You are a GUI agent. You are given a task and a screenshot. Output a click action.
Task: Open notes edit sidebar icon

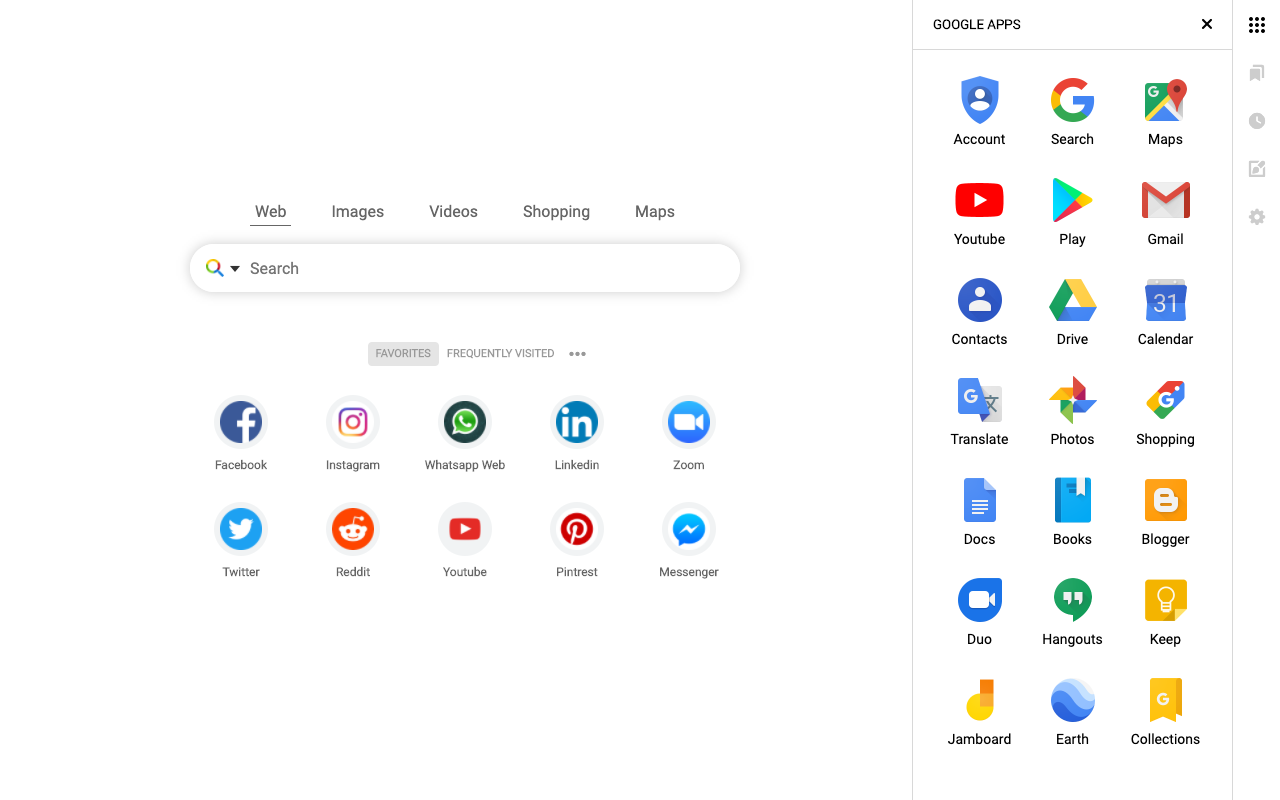(1257, 169)
